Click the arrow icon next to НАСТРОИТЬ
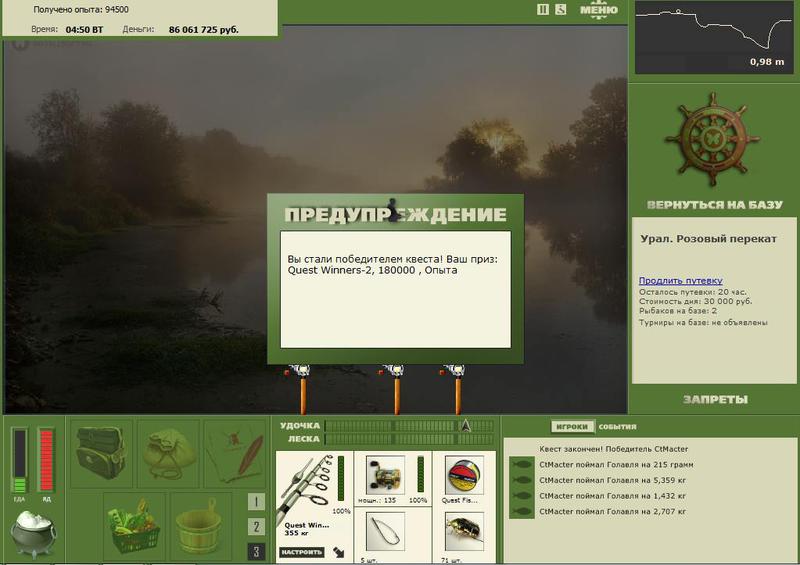 click(x=339, y=552)
